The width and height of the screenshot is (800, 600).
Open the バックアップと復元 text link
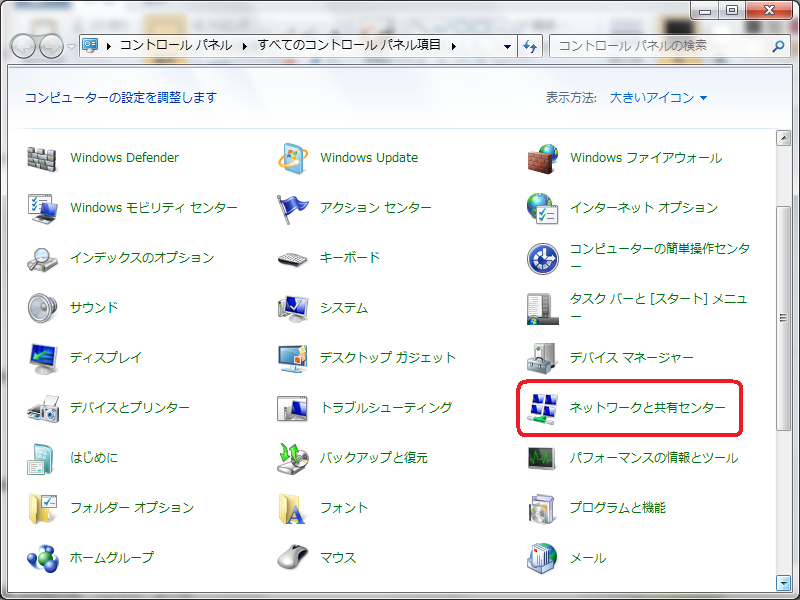(x=373, y=458)
